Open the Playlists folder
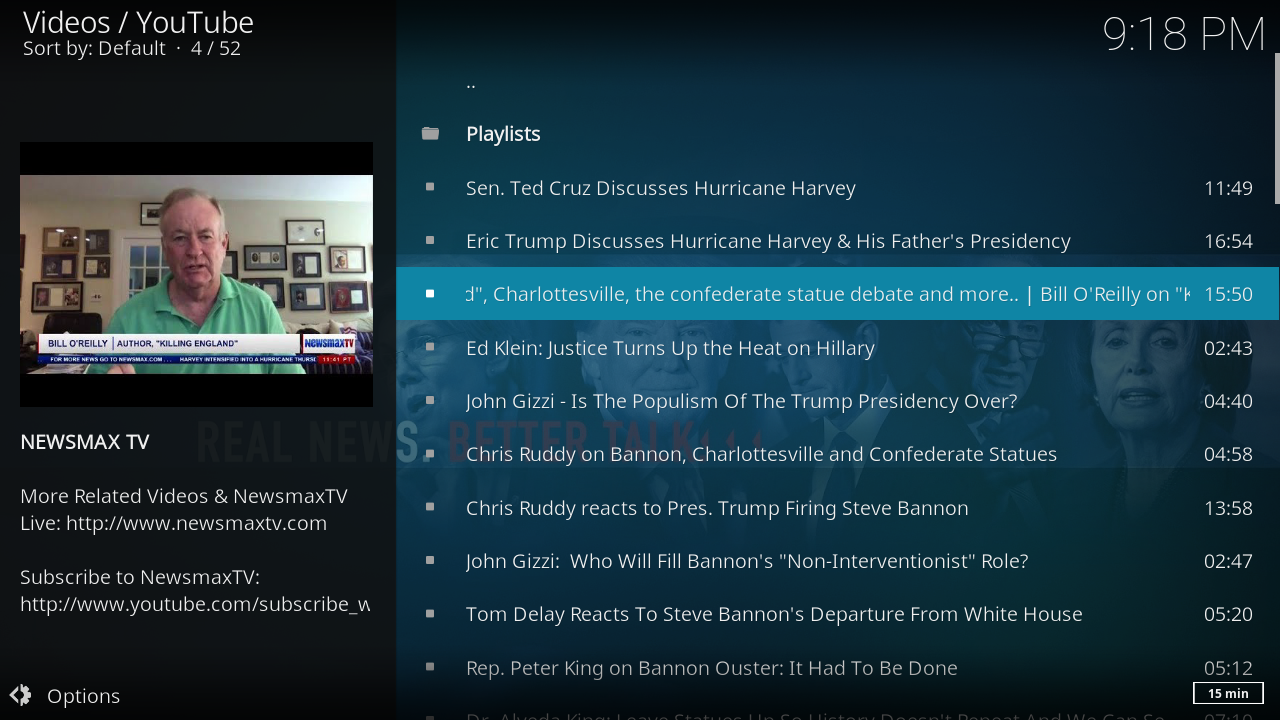 click(x=503, y=134)
